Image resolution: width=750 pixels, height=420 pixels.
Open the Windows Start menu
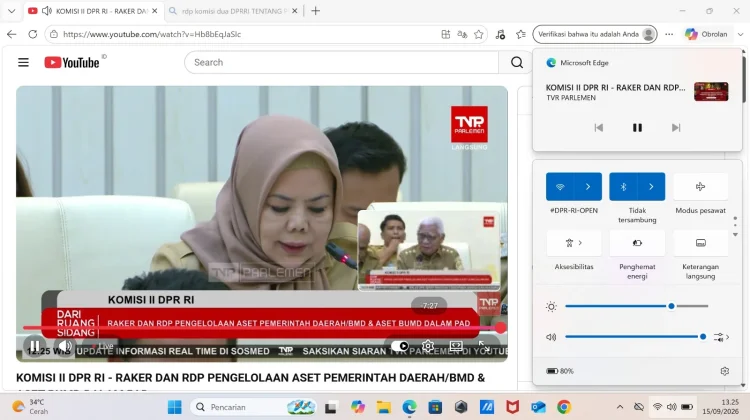pyautogui.click(x=175, y=407)
